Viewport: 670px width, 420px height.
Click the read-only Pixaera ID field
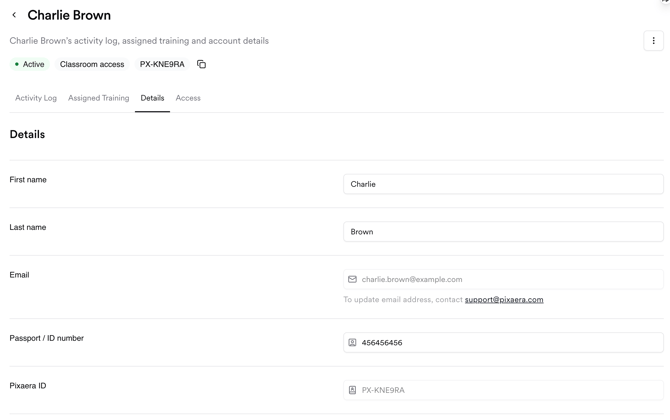(x=510, y=390)
